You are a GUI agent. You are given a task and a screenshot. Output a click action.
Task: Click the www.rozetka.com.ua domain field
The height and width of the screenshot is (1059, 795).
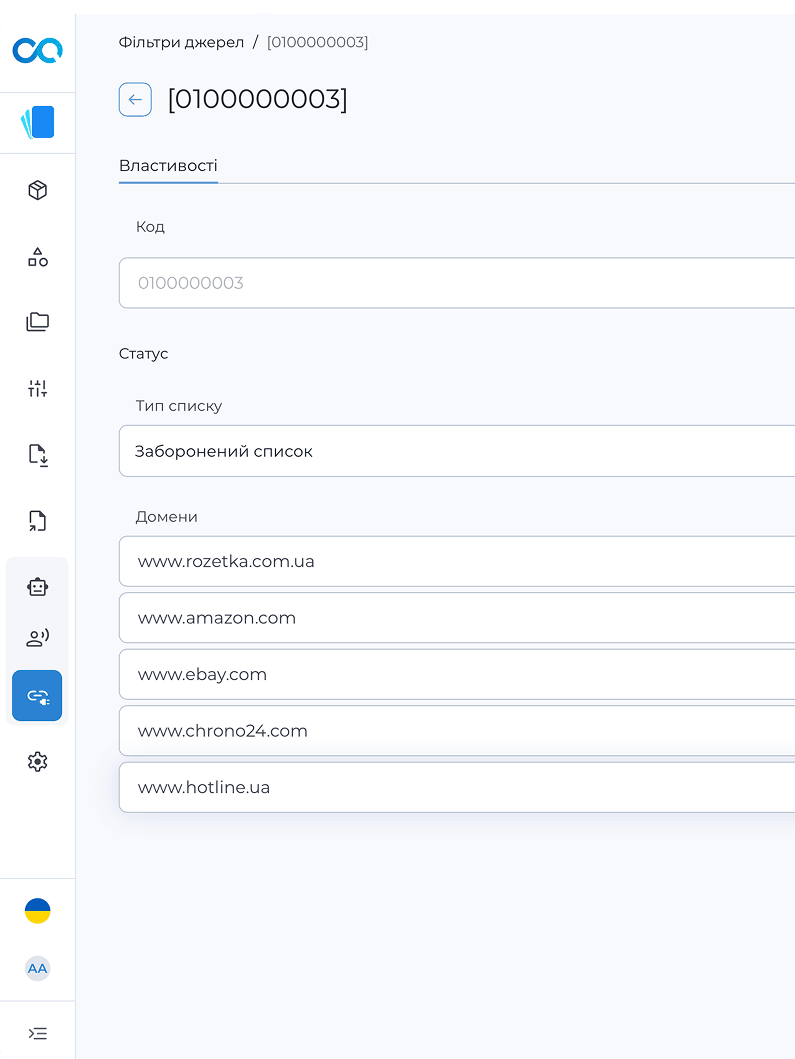click(x=457, y=561)
